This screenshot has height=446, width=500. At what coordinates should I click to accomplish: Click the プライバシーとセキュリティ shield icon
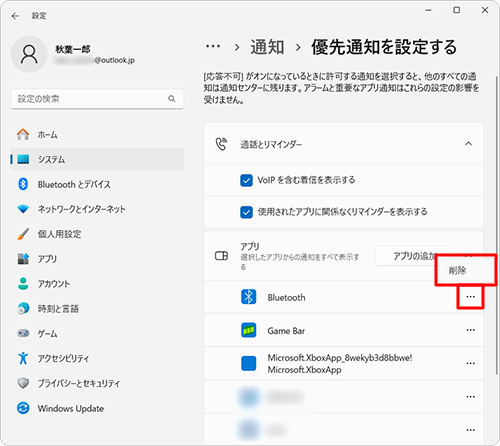point(23,383)
